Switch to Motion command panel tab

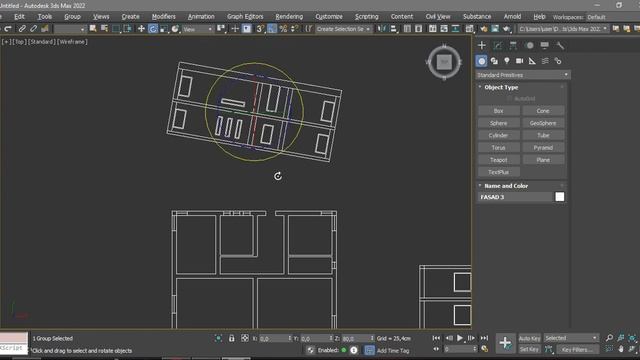click(x=529, y=45)
